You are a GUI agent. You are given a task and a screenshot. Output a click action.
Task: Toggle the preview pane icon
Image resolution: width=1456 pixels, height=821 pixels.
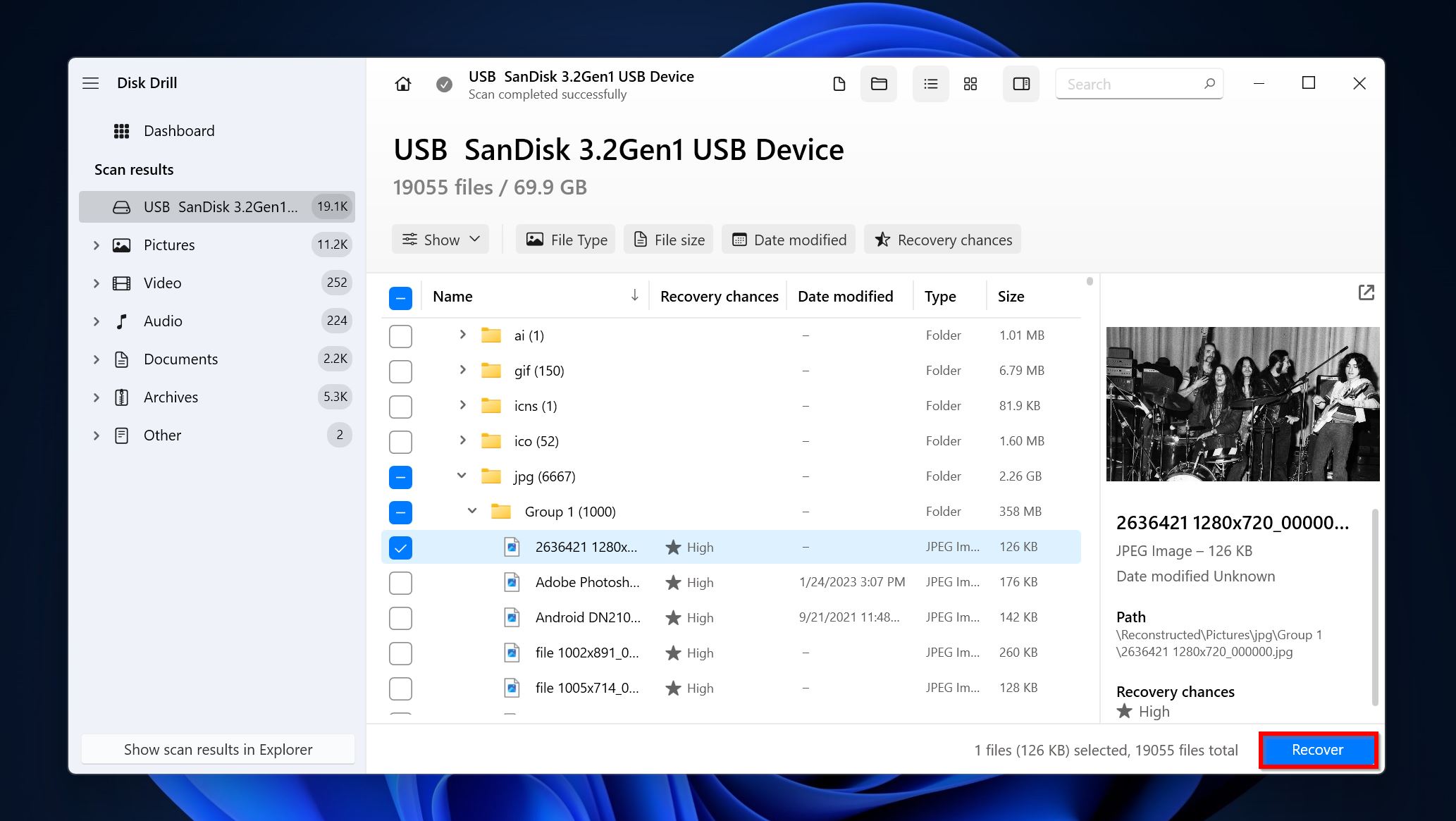(1021, 84)
